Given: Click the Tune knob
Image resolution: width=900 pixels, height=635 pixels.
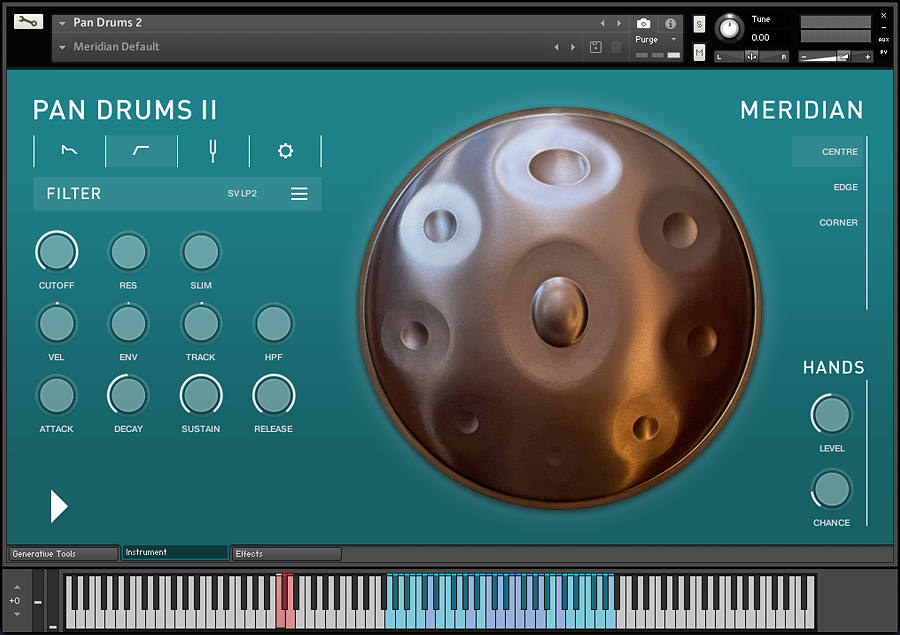Looking at the screenshot, I should [x=730, y=28].
